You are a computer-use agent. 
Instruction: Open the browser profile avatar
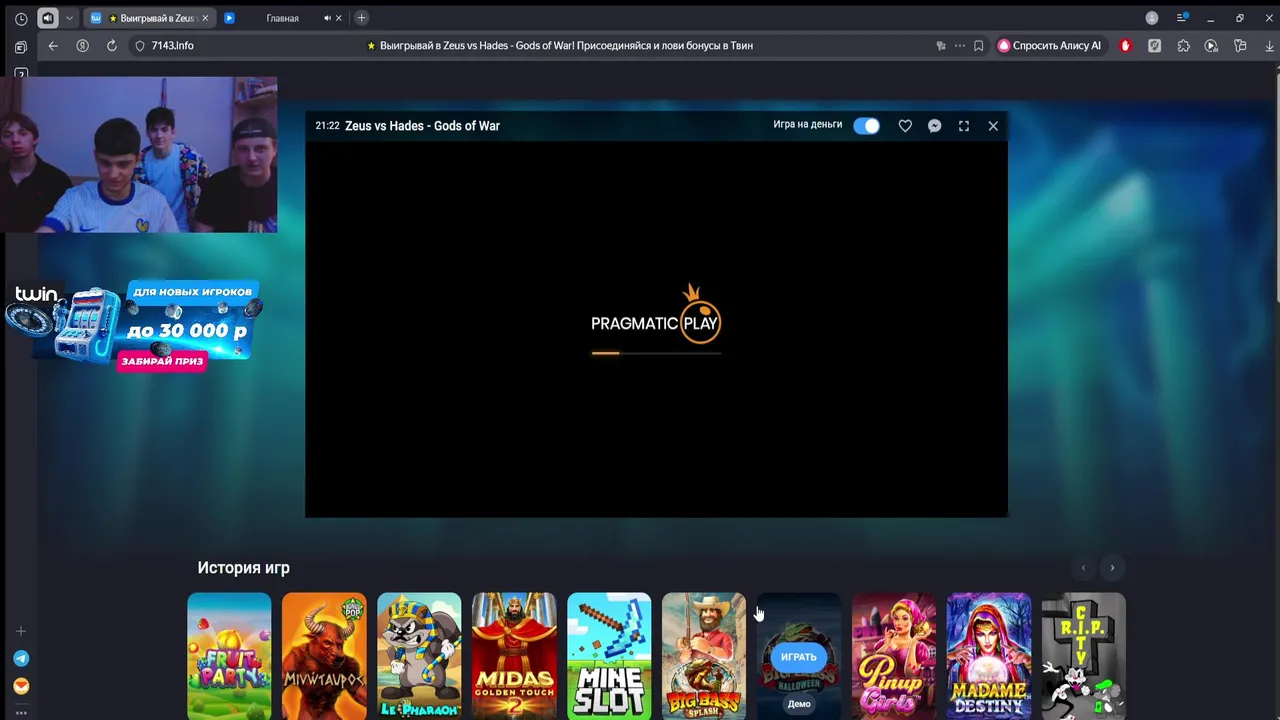pyautogui.click(x=1152, y=18)
